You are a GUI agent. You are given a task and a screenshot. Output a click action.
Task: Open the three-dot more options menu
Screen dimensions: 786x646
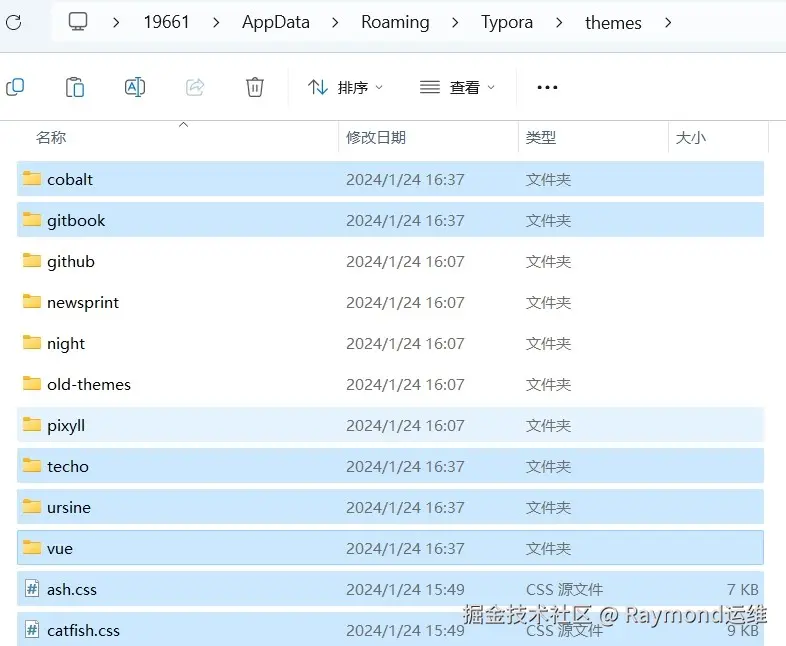coord(547,87)
